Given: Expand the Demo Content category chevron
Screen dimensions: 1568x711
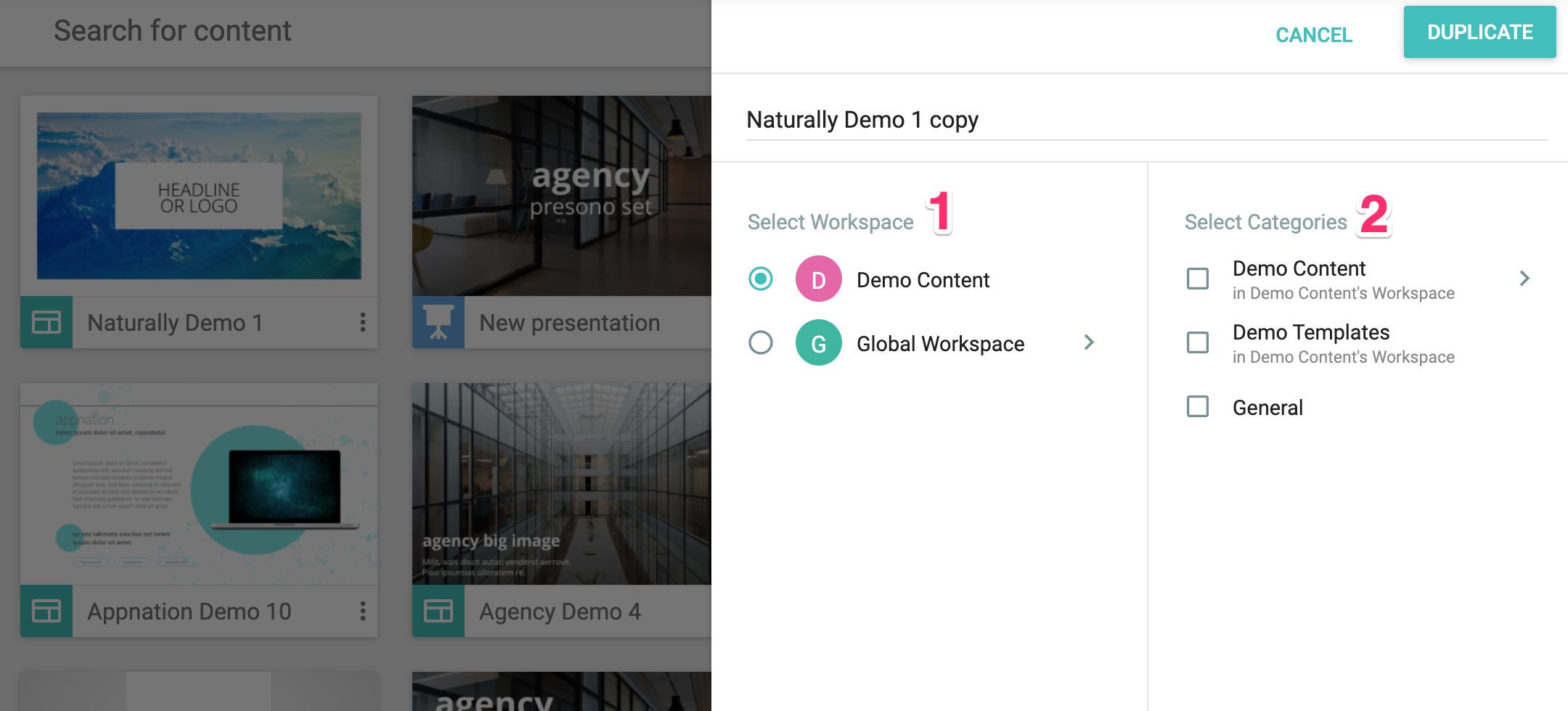Looking at the screenshot, I should [x=1524, y=279].
